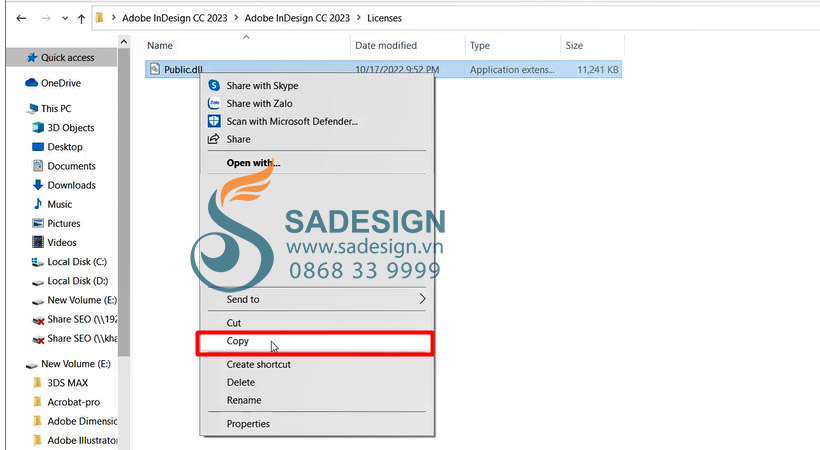Click the This PC computer icon

point(32,108)
